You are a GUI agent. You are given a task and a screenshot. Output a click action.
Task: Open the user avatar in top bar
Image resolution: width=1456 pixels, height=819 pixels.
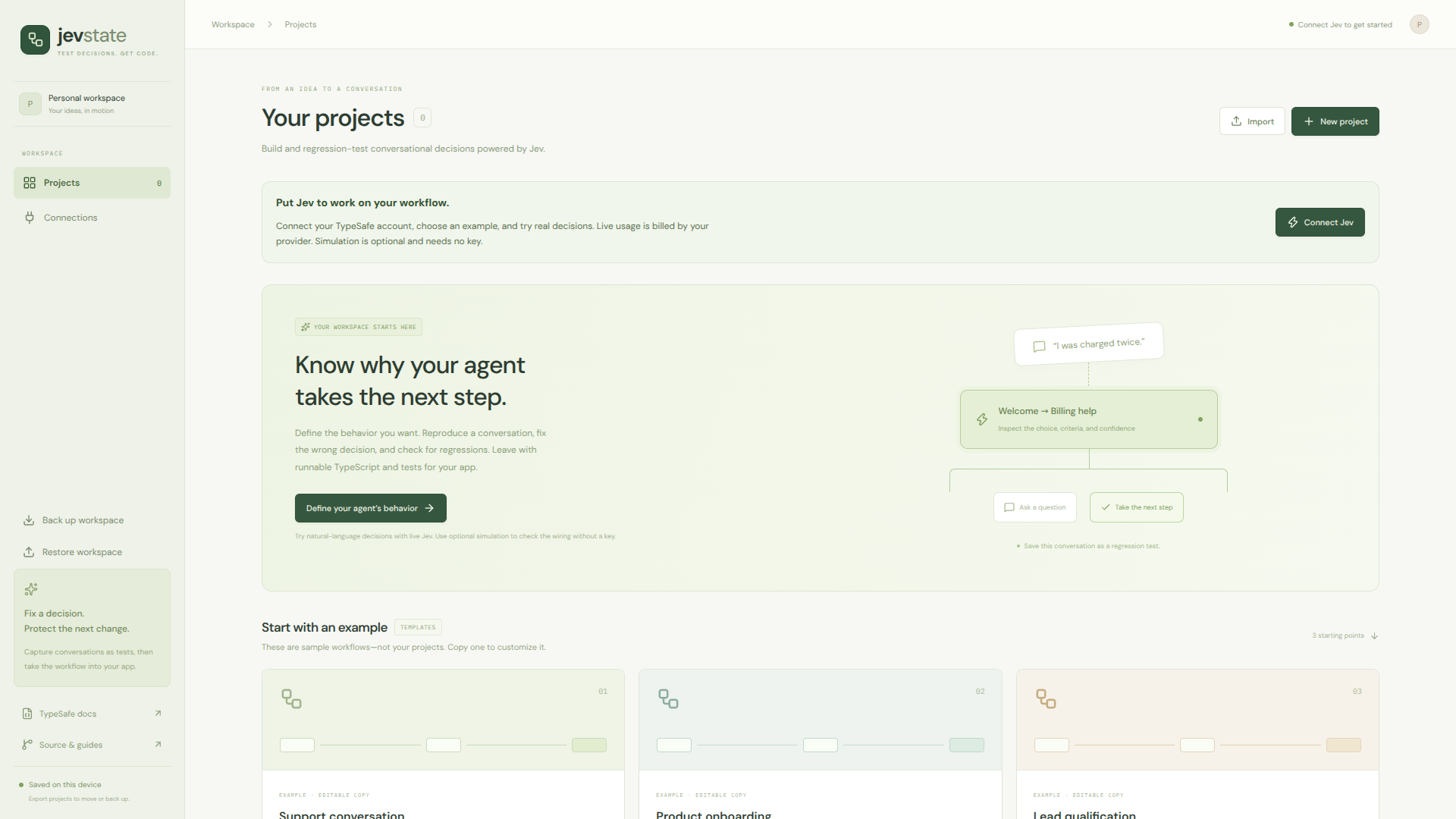pyautogui.click(x=1419, y=24)
